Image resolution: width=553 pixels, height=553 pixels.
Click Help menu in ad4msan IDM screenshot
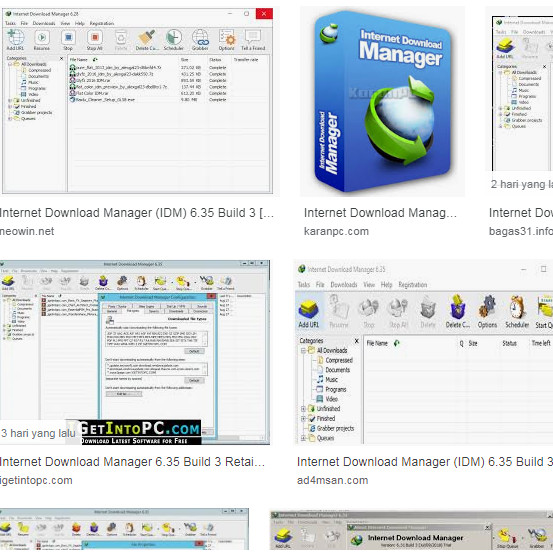tap(387, 284)
